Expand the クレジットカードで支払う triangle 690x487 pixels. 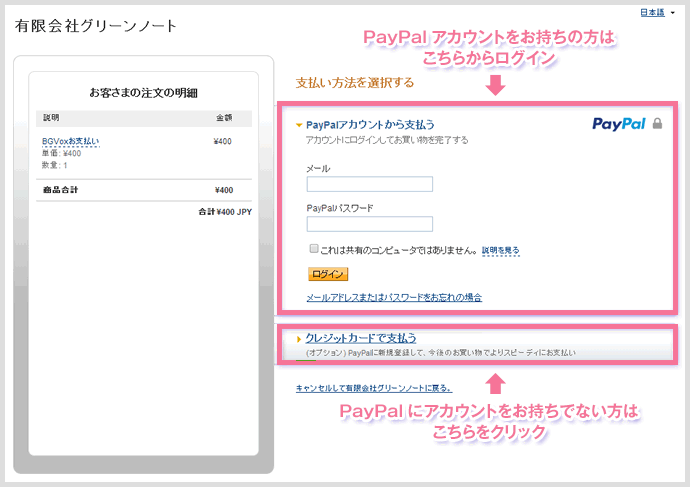[x=298, y=339]
